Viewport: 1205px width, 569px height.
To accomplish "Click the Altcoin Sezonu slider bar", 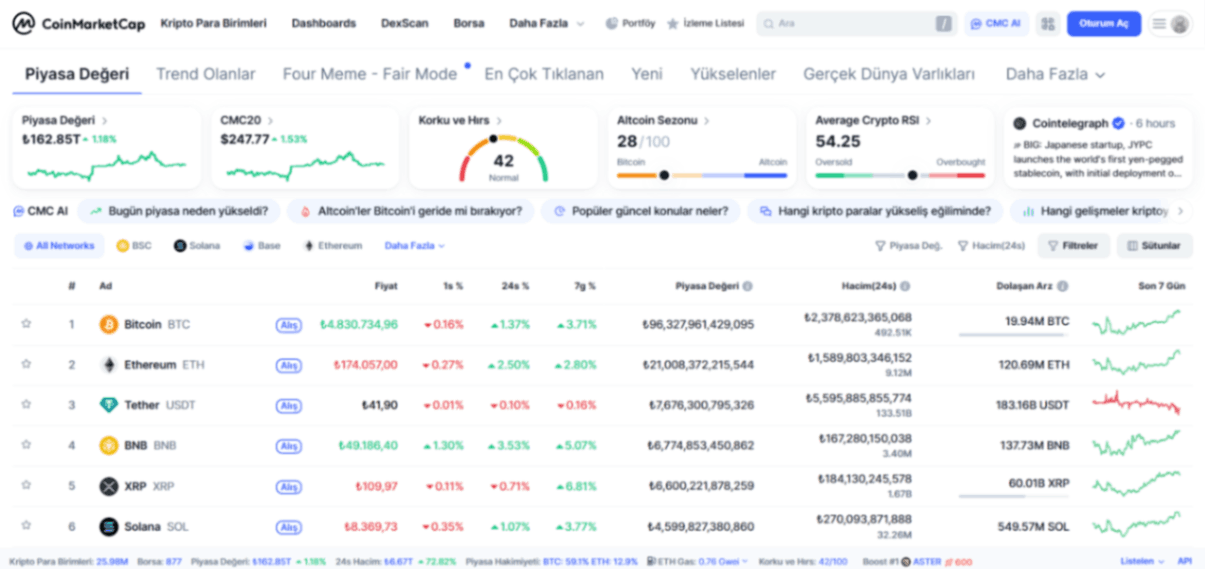I will coord(701,175).
